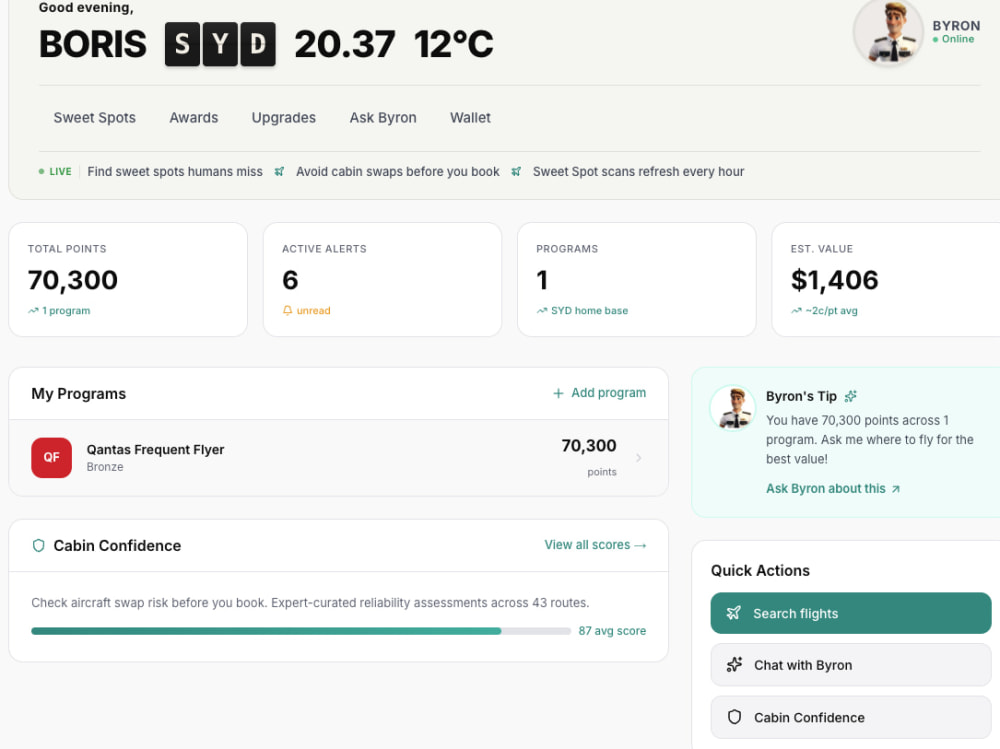This screenshot has height=749, width=1000.
Task: Click the Cabin Confidence average score bar
Action: (x=301, y=631)
